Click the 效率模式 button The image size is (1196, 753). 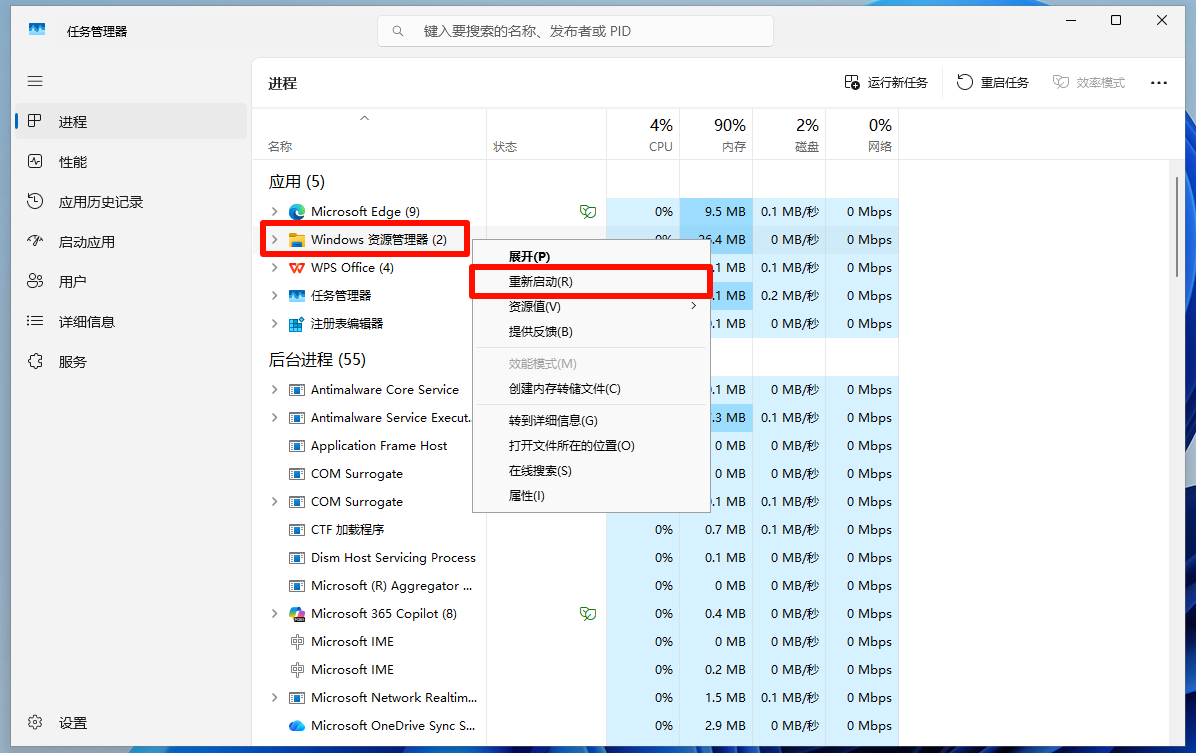coord(1088,82)
